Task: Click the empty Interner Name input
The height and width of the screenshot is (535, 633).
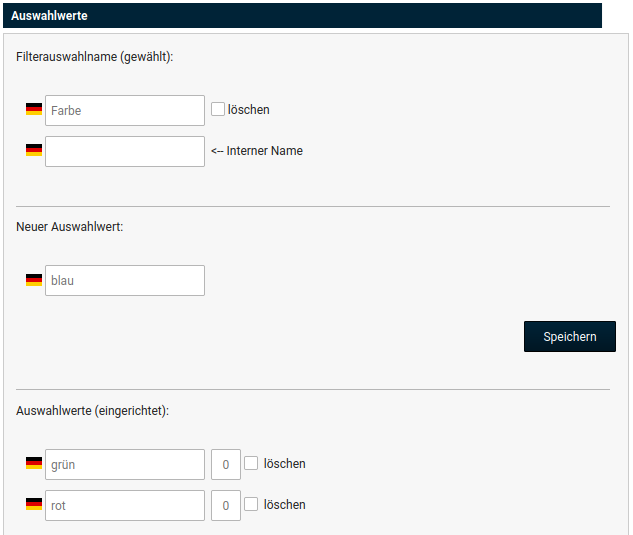Action: [x=125, y=152]
